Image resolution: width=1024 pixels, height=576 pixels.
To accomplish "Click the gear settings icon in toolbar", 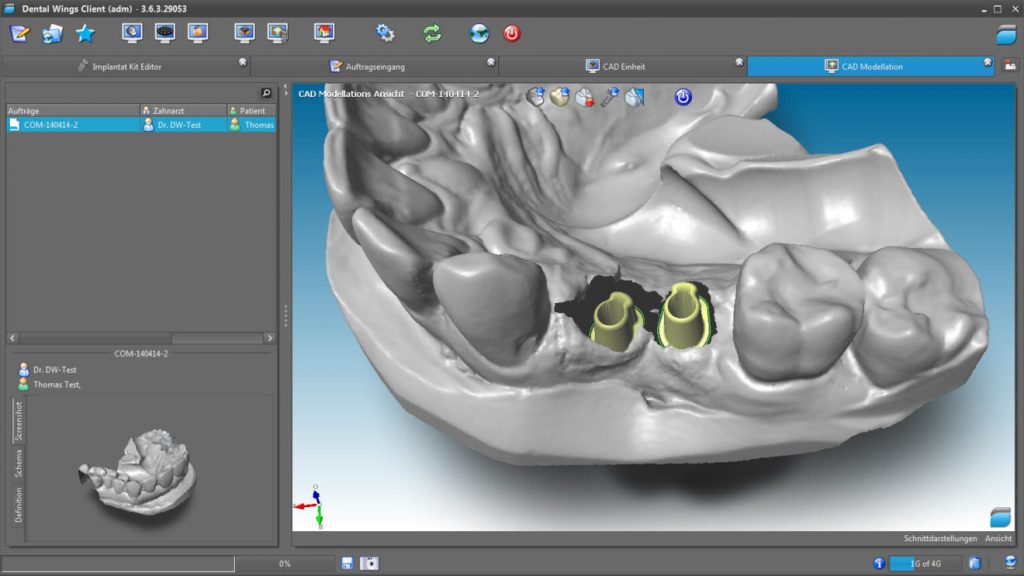I will pos(385,33).
